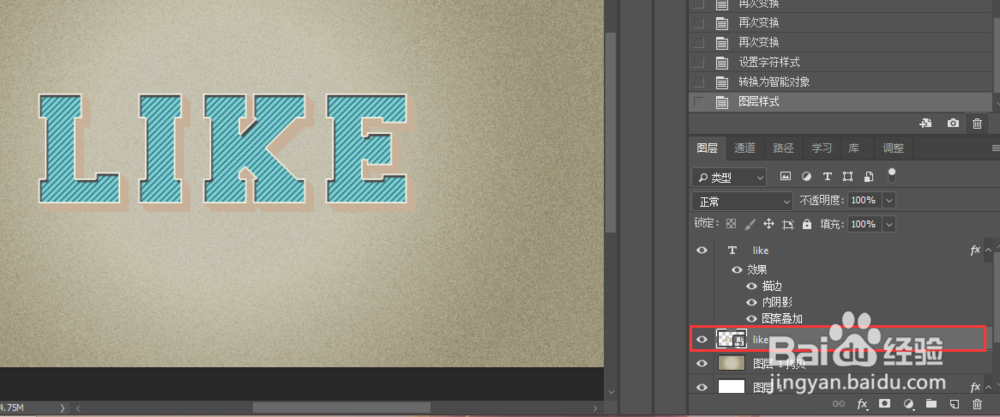The width and height of the screenshot is (1000, 417).
Task: Lock artboard nesting icon
Action: [x=788, y=224]
